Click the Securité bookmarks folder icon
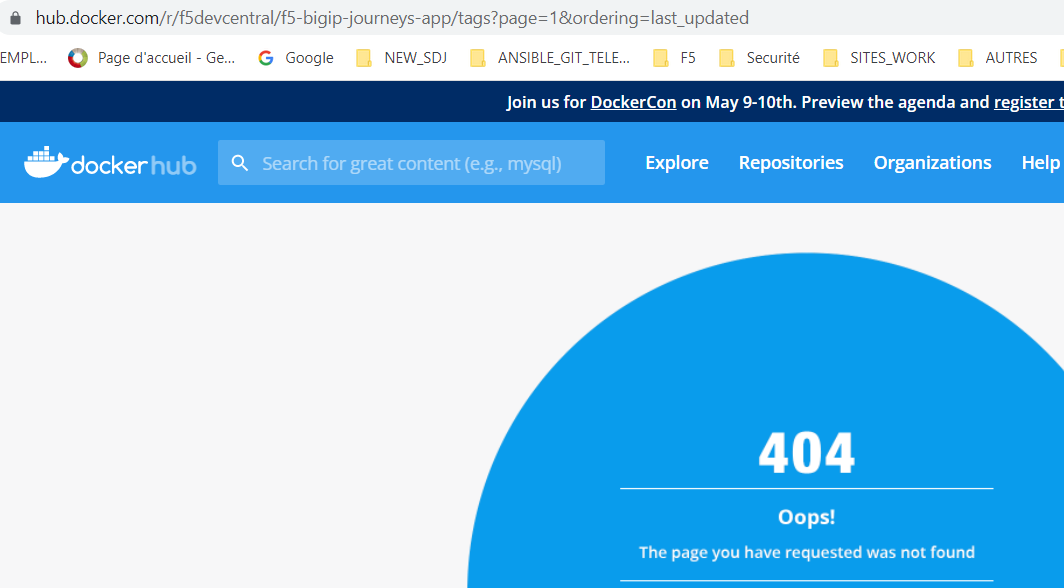1064x588 pixels. [x=727, y=58]
